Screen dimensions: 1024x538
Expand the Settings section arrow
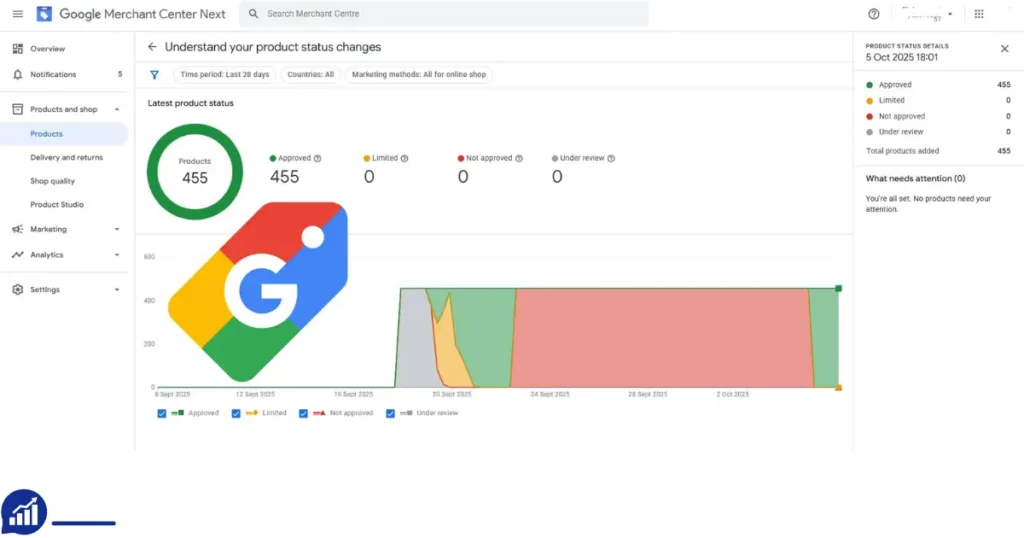pyautogui.click(x=117, y=289)
